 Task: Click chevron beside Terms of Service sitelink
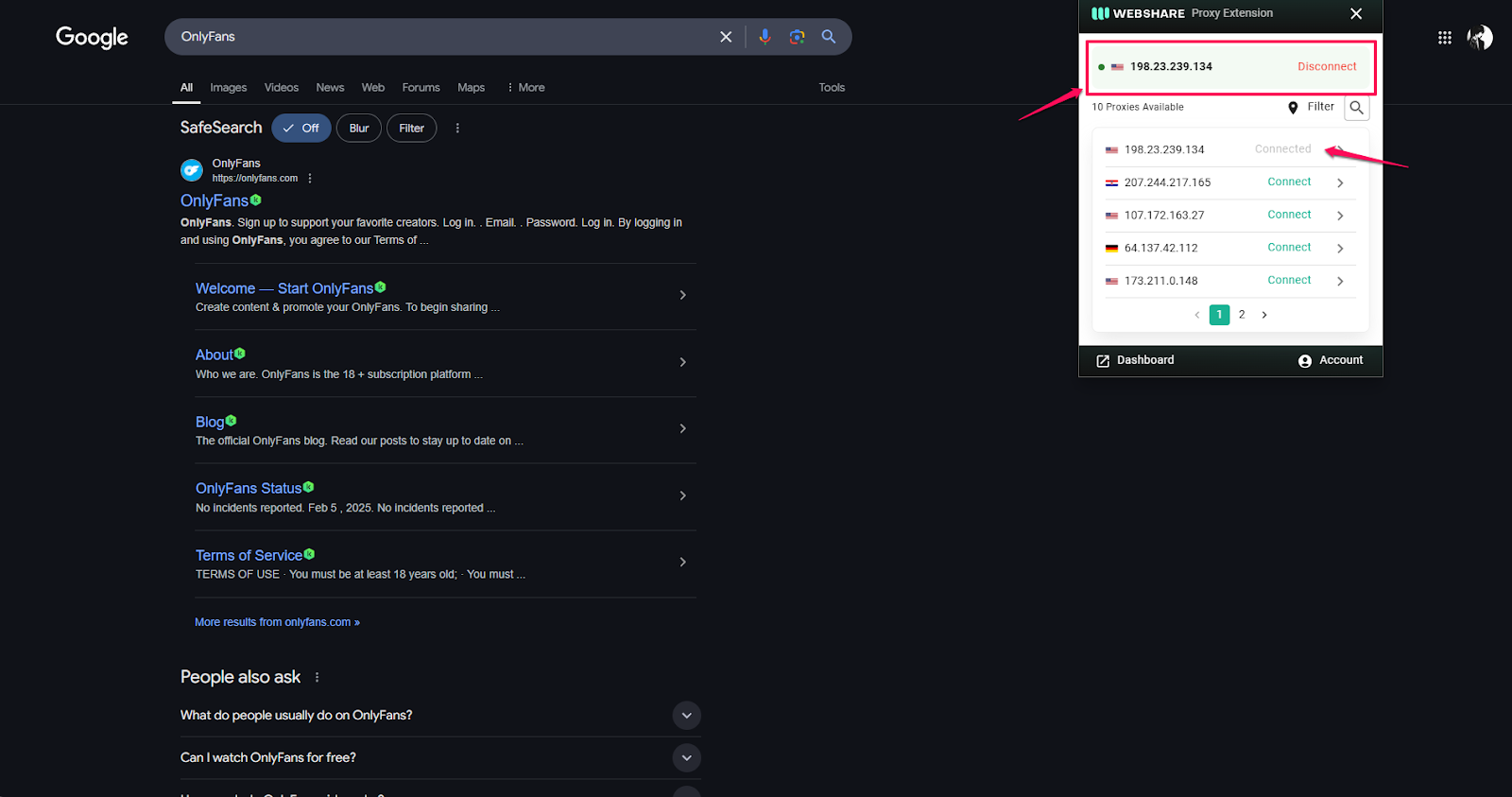682,562
